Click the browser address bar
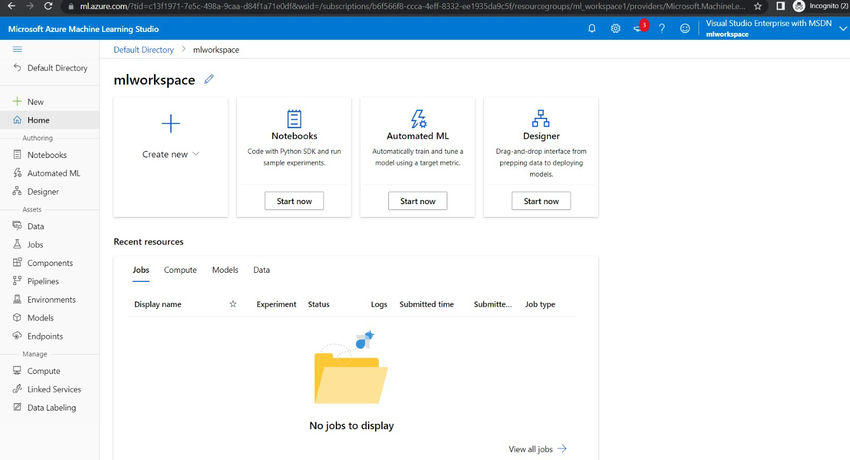This screenshot has width=850, height=460. coord(412,7)
